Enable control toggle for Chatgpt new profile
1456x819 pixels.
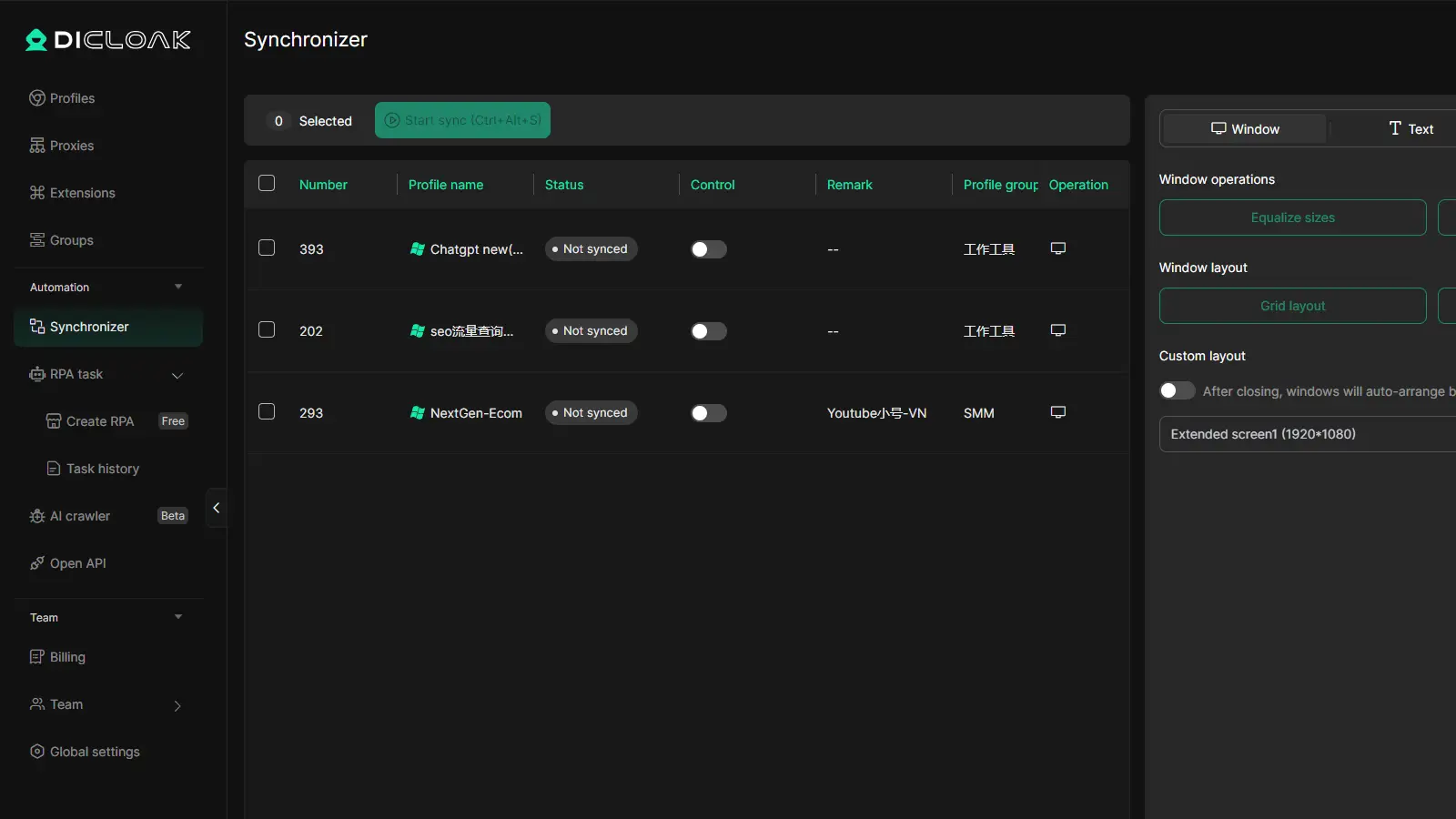click(x=708, y=249)
